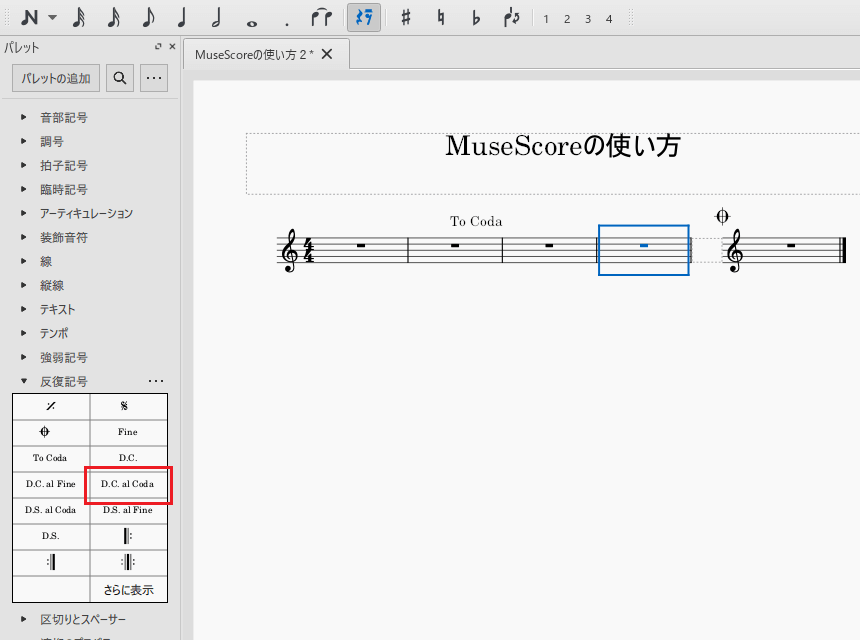Image resolution: width=860 pixels, height=640 pixels.
Task: Apply sharp accidental
Action: (x=405, y=18)
